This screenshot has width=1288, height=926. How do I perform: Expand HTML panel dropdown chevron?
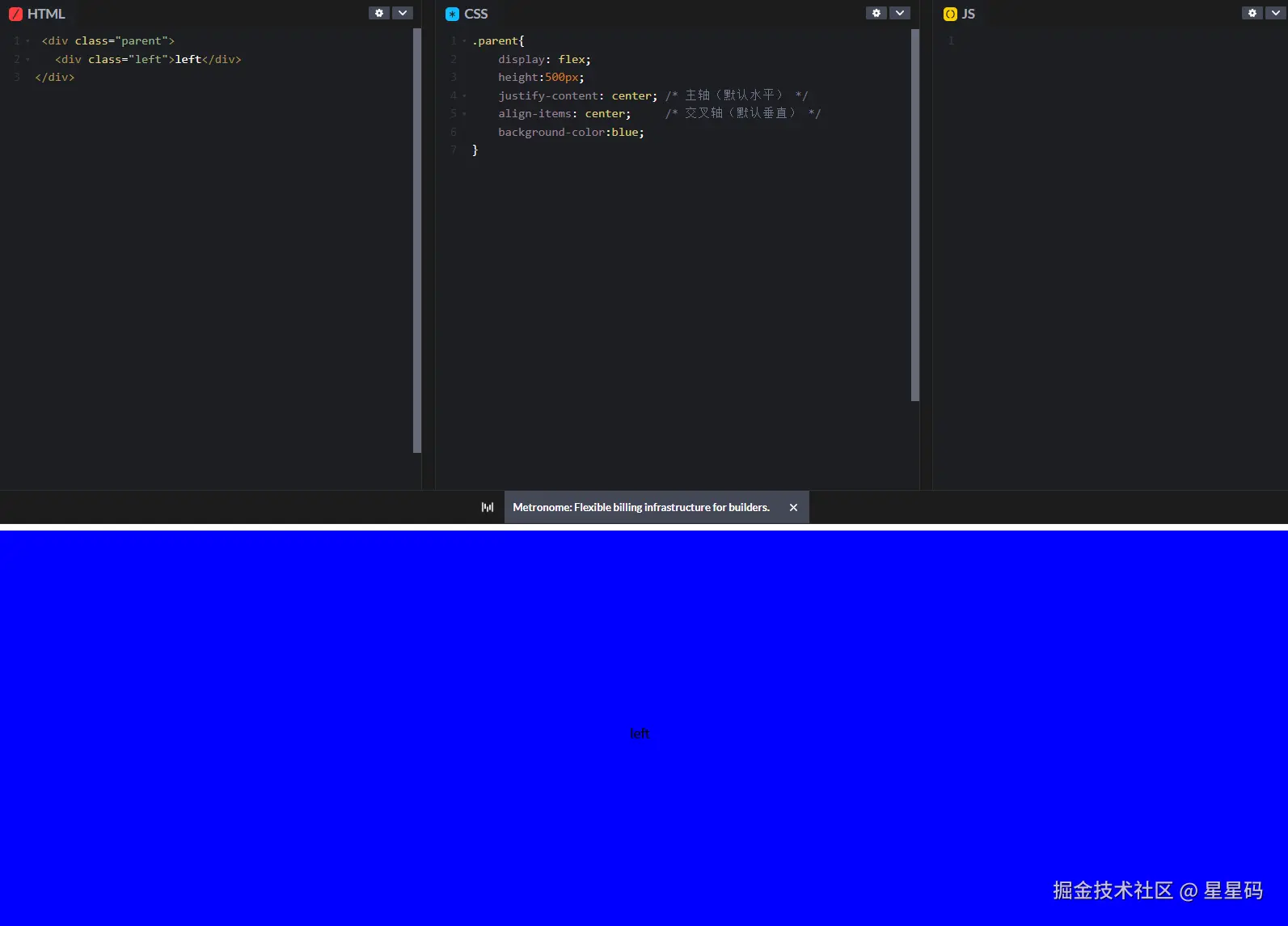[403, 13]
